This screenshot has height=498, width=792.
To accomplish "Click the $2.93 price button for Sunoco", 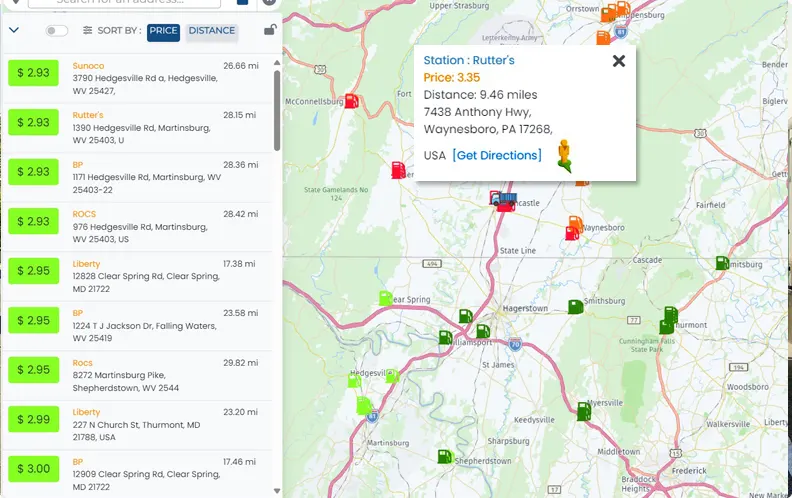I will coord(33,73).
